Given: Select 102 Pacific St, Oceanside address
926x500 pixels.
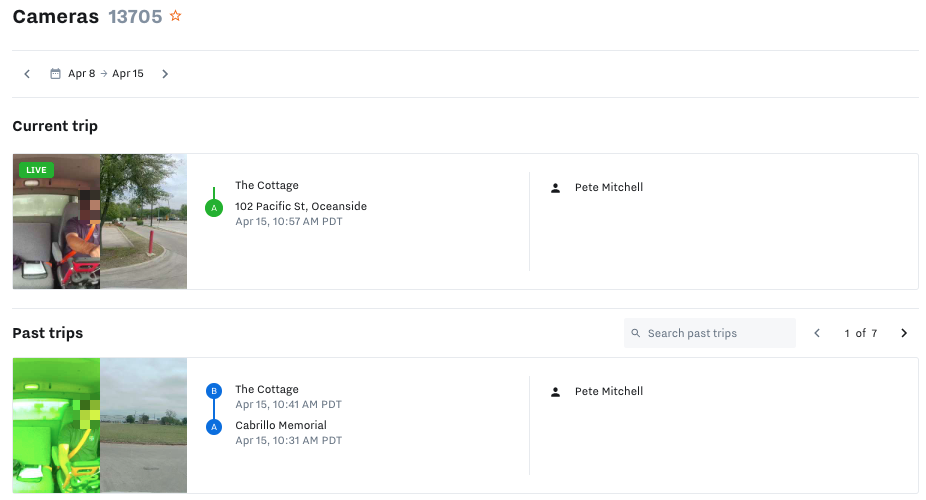Looking at the screenshot, I should [x=300, y=207].
